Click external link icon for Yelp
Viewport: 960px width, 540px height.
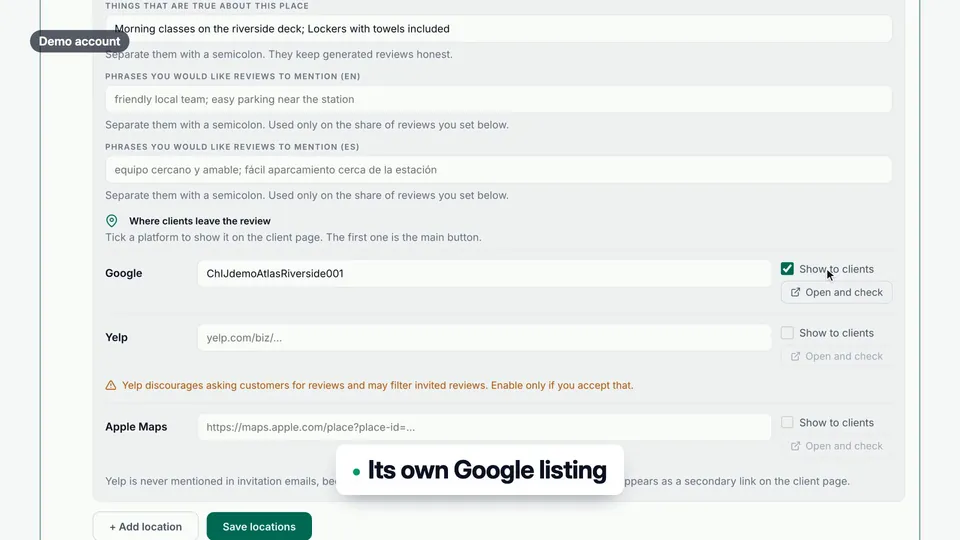tap(795, 356)
